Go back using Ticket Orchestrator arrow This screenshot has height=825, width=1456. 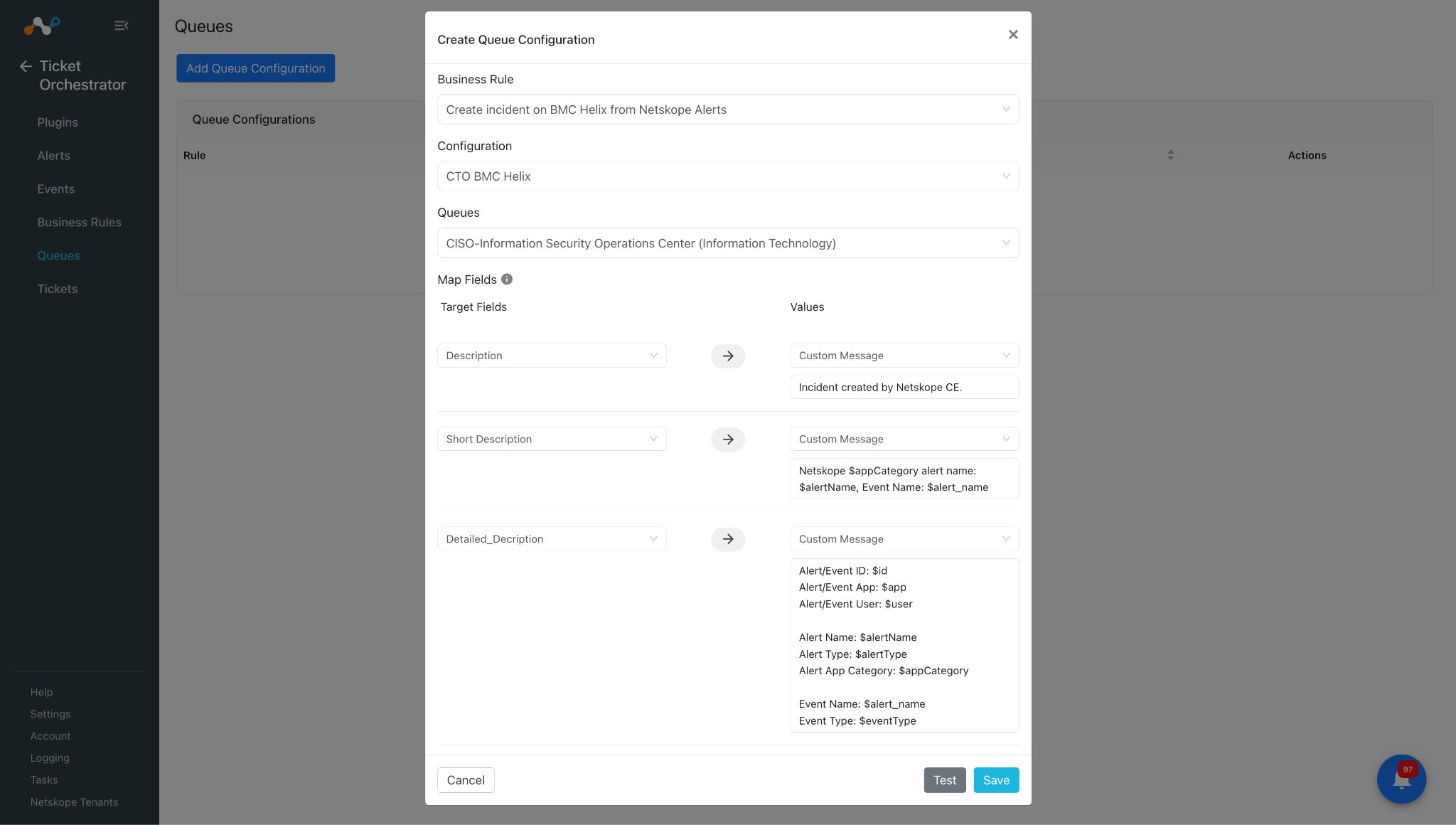(26, 66)
